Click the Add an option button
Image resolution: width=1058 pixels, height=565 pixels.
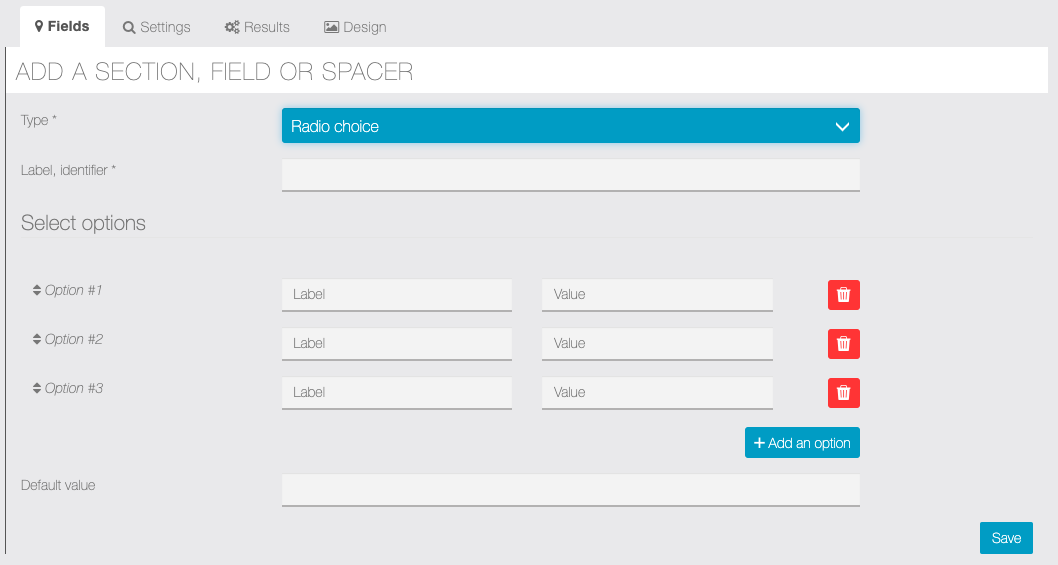[802, 443]
